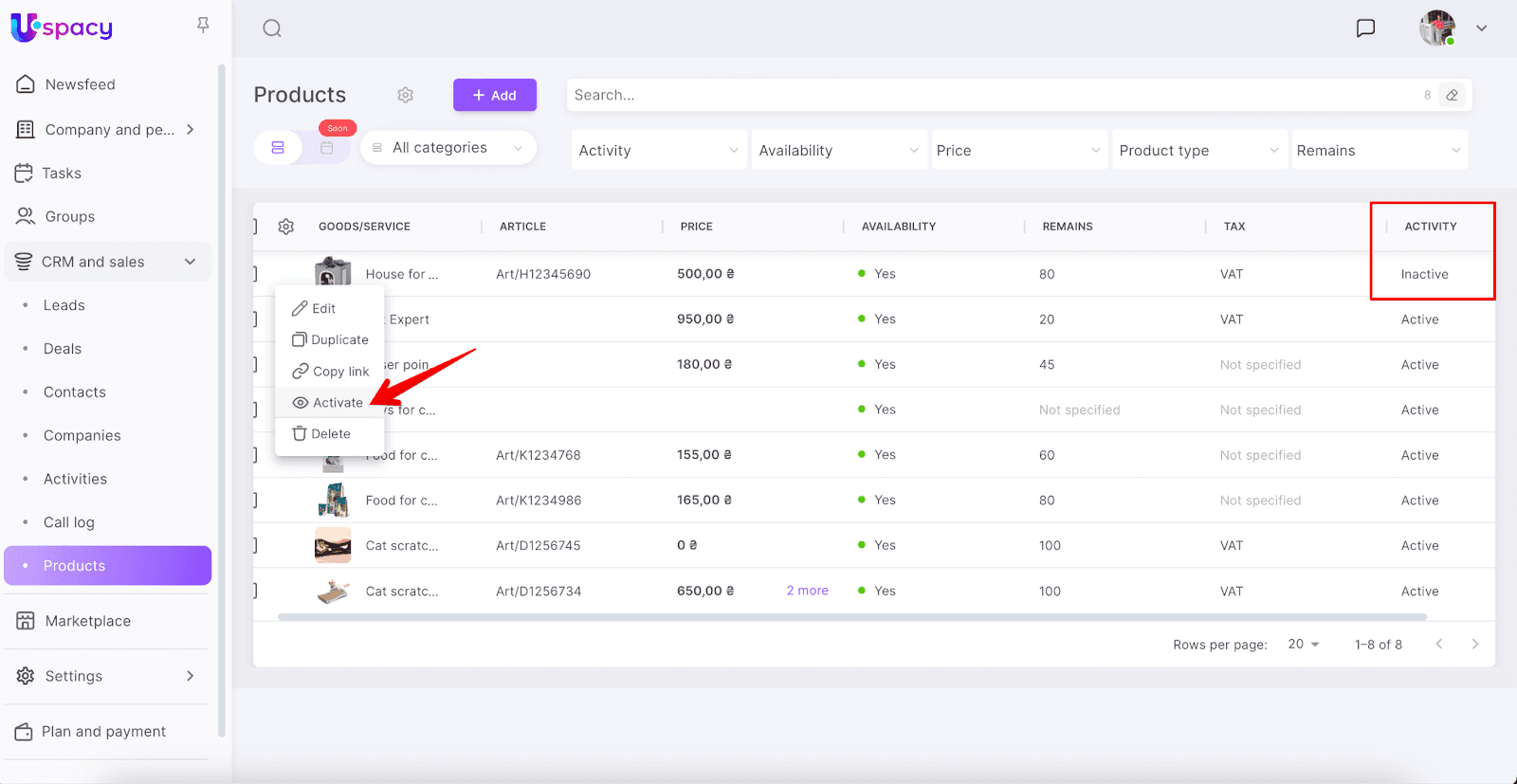Switch to list view icon
1517x784 pixels.
(x=278, y=148)
